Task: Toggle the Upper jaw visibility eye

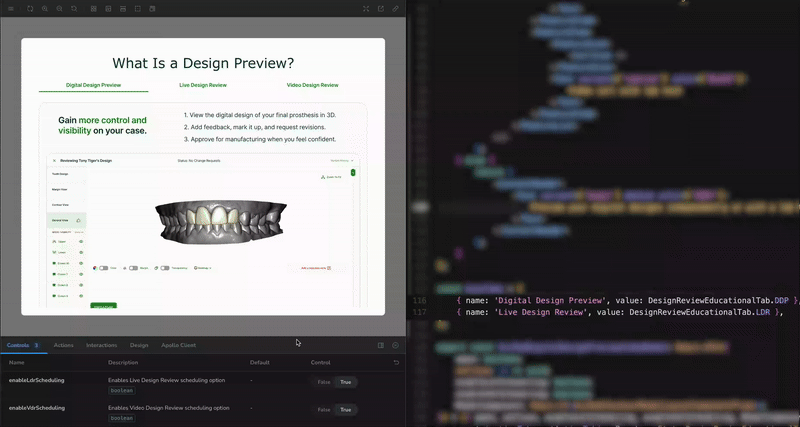Action: point(80,241)
